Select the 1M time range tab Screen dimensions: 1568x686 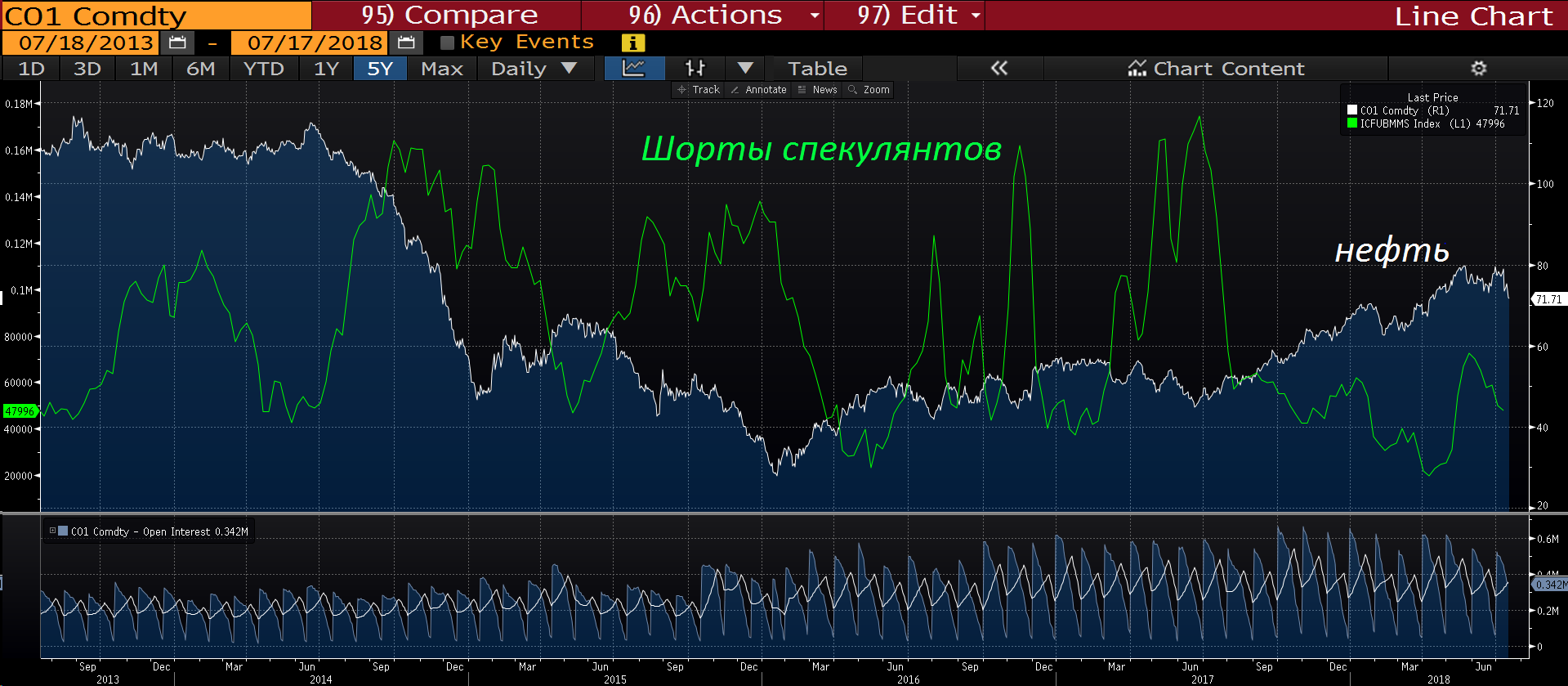(x=144, y=69)
